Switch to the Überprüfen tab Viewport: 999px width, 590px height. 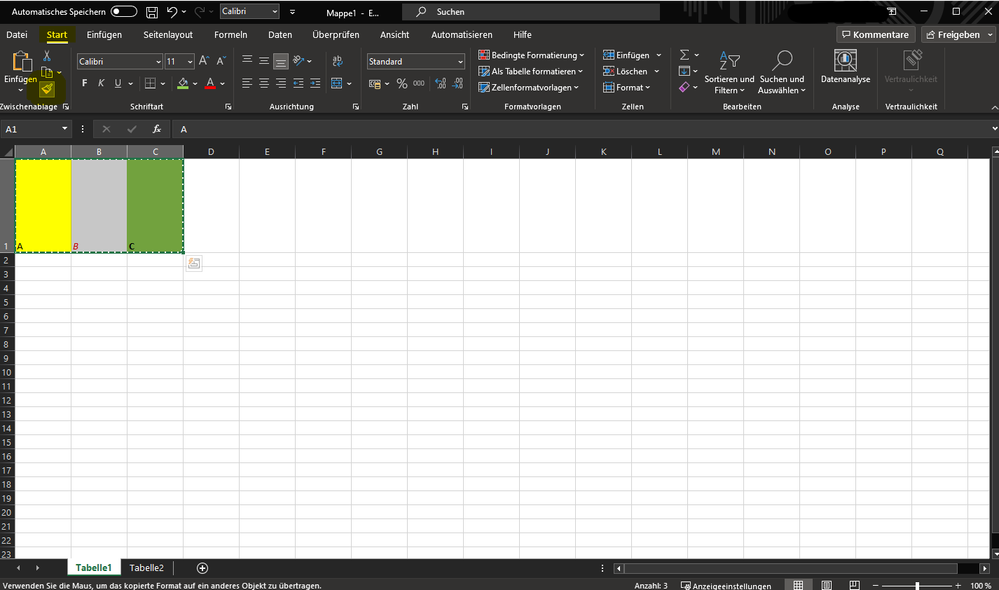coord(336,35)
